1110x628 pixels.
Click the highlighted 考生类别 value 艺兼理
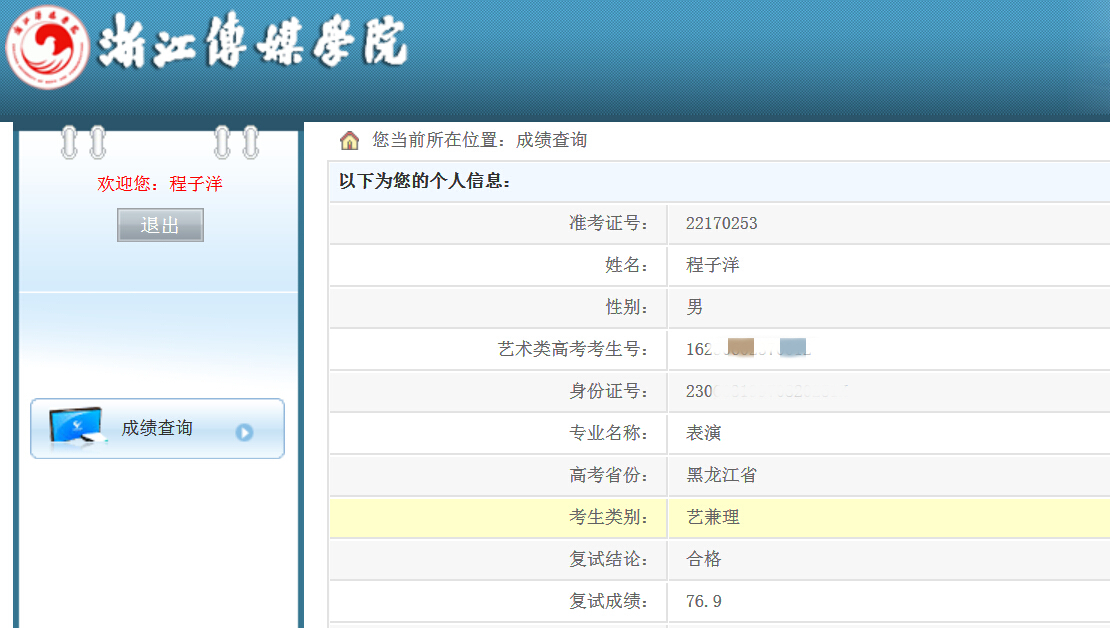(x=712, y=517)
